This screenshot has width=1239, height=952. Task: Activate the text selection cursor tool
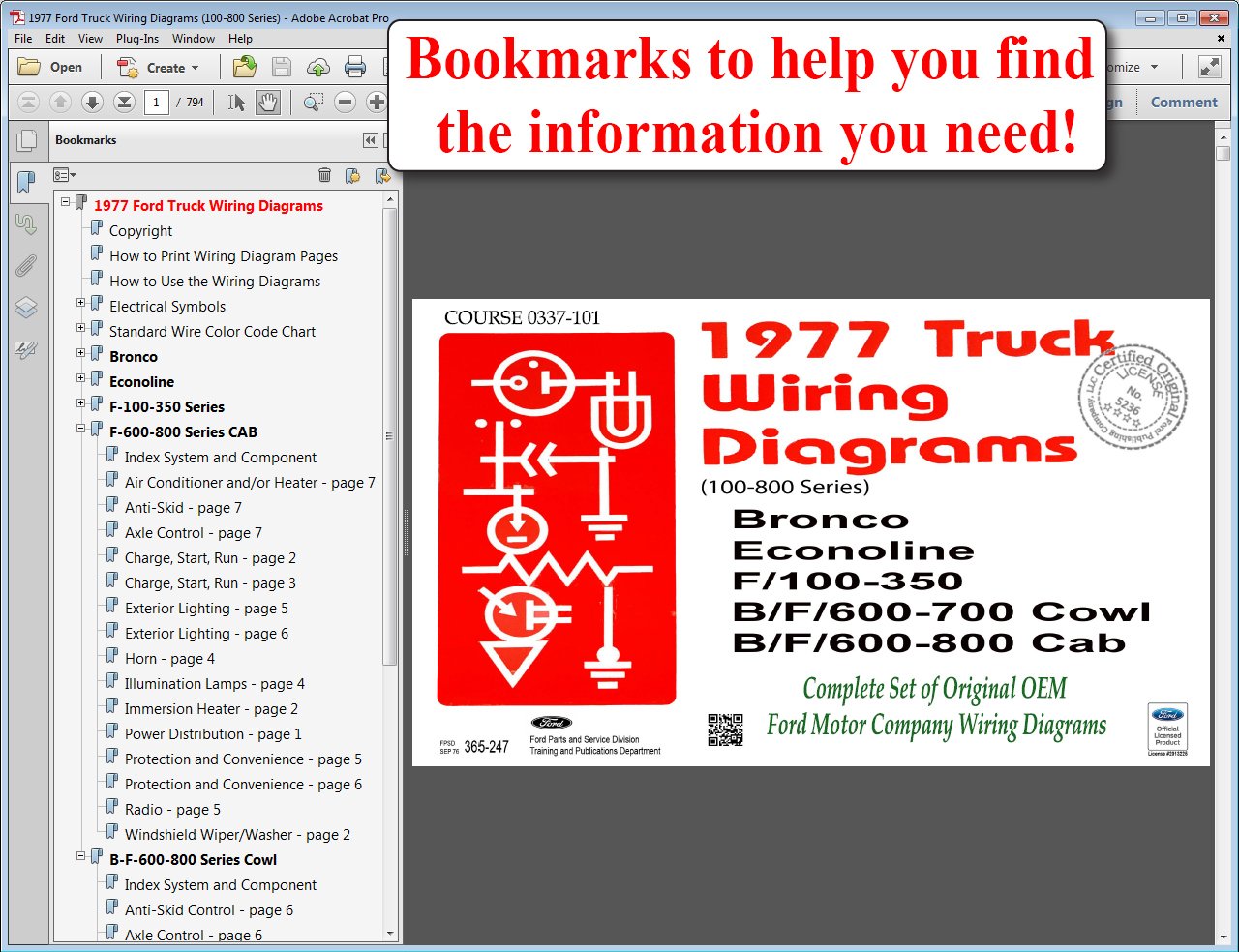click(236, 103)
